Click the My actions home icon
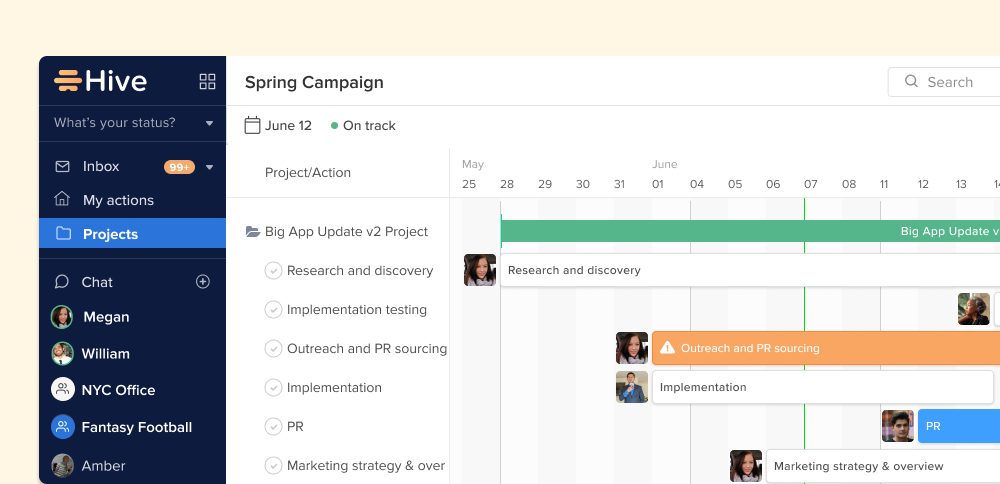The image size is (1000, 484). pos(63,199)
